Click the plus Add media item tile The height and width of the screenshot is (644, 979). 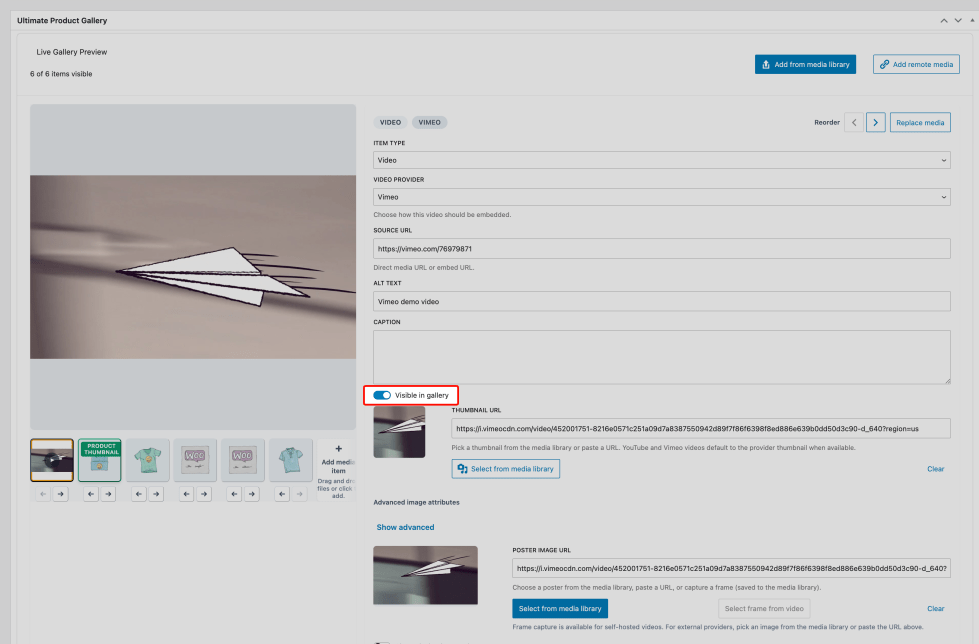click(x=338, y=460)
